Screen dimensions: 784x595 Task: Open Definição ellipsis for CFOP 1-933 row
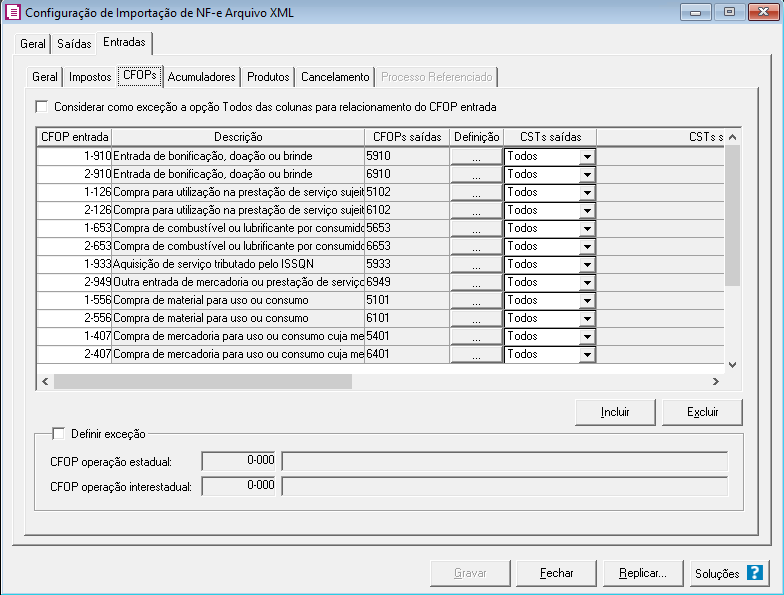[x=476, y=264]
